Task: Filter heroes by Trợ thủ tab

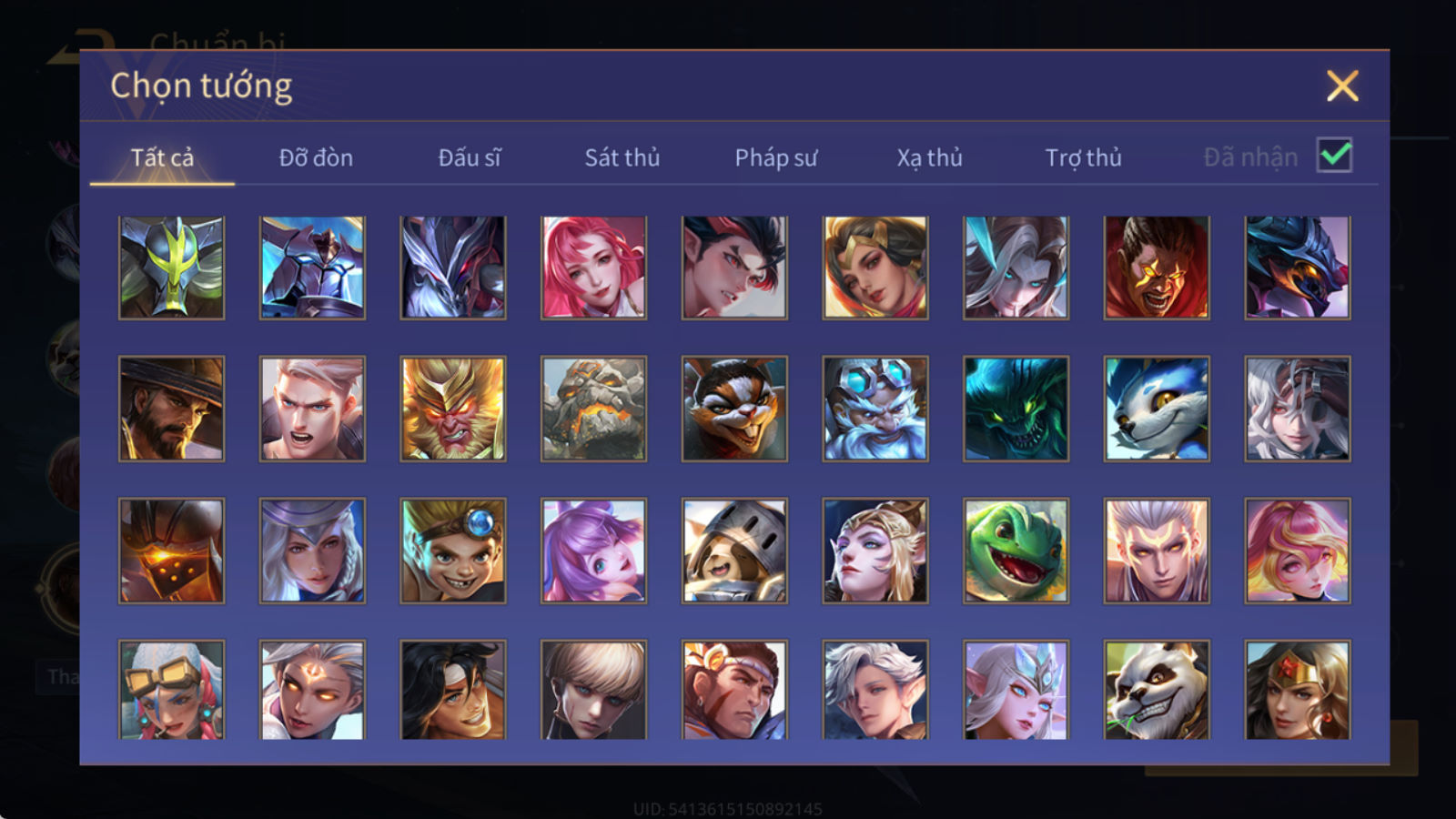Action: click(1083, 157)
